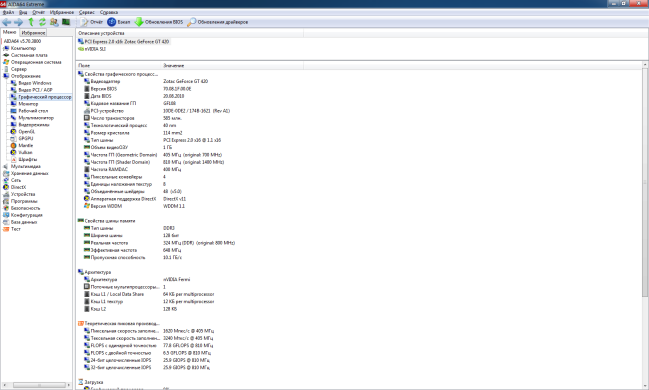
Task: Click the База данных icon in tree
Action: pos(6,222)
